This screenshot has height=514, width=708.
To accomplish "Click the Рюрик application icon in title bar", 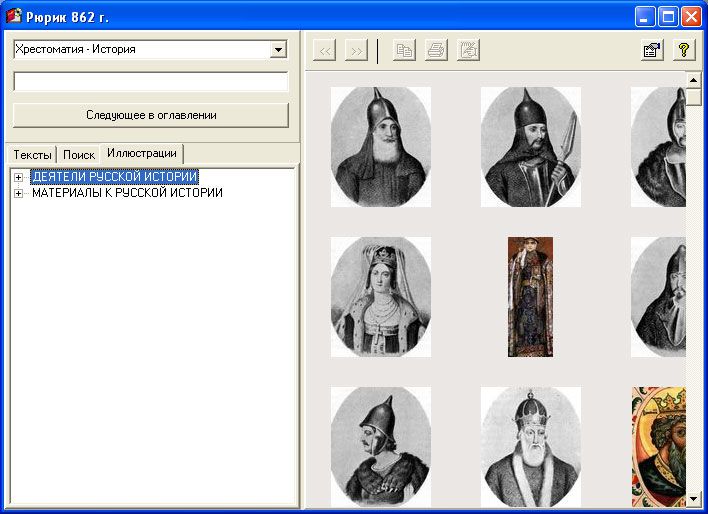I will click(14, 15).
